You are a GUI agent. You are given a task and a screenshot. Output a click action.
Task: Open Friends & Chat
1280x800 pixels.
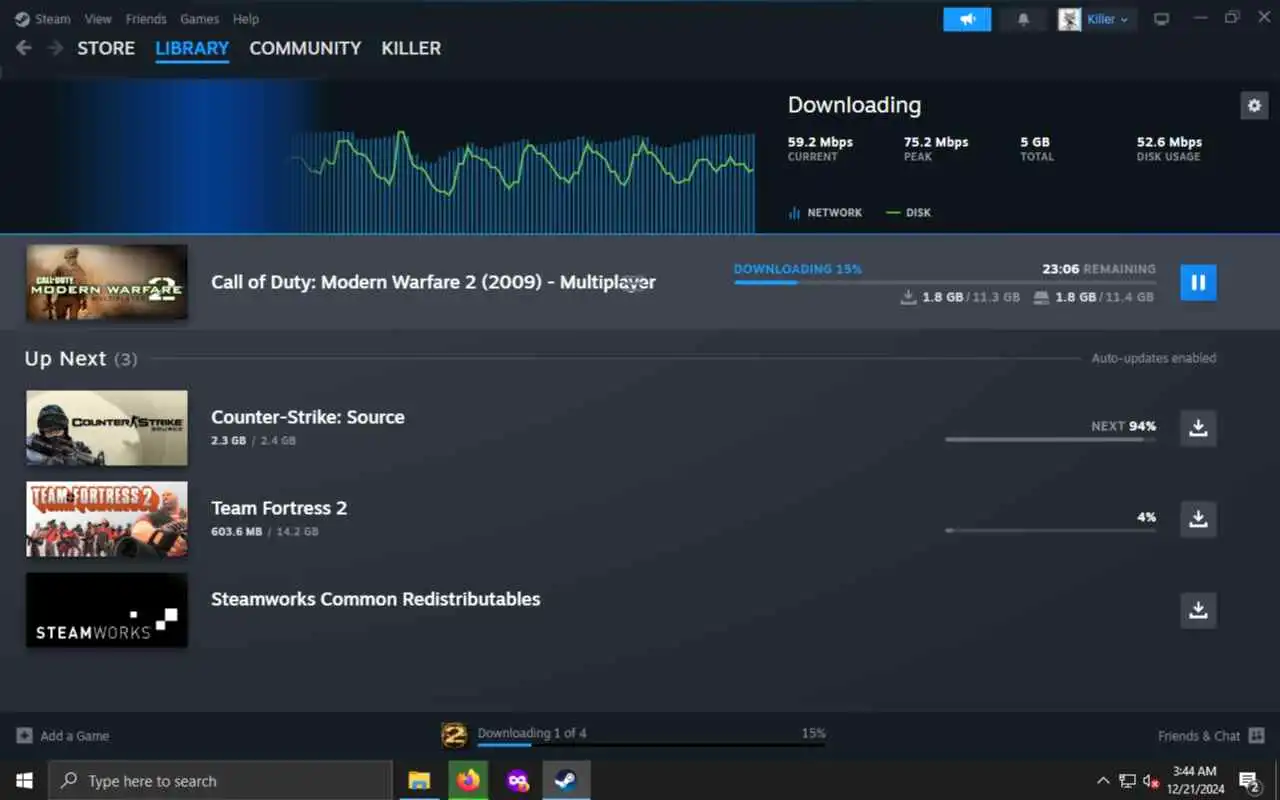point(1209,736)
